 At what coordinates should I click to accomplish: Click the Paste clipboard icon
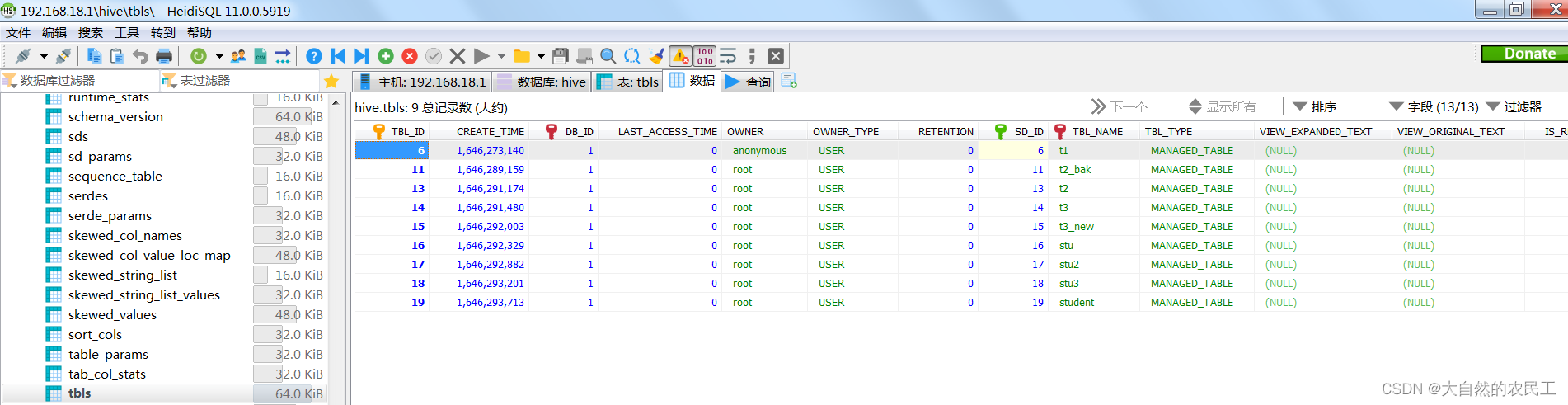pyautogui.click(x=117, y=56)
